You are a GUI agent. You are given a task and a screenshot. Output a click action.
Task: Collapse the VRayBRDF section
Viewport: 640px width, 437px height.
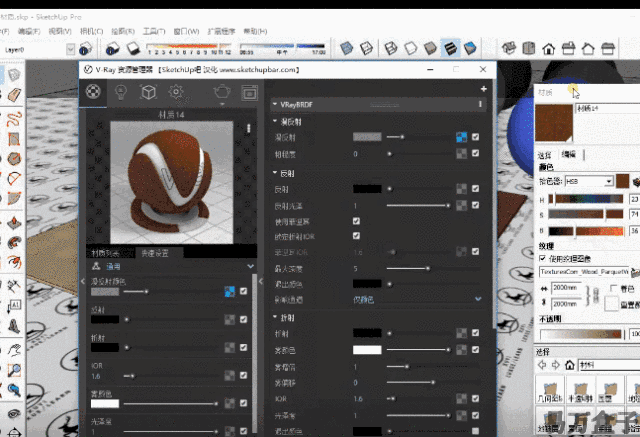(275, 103)
